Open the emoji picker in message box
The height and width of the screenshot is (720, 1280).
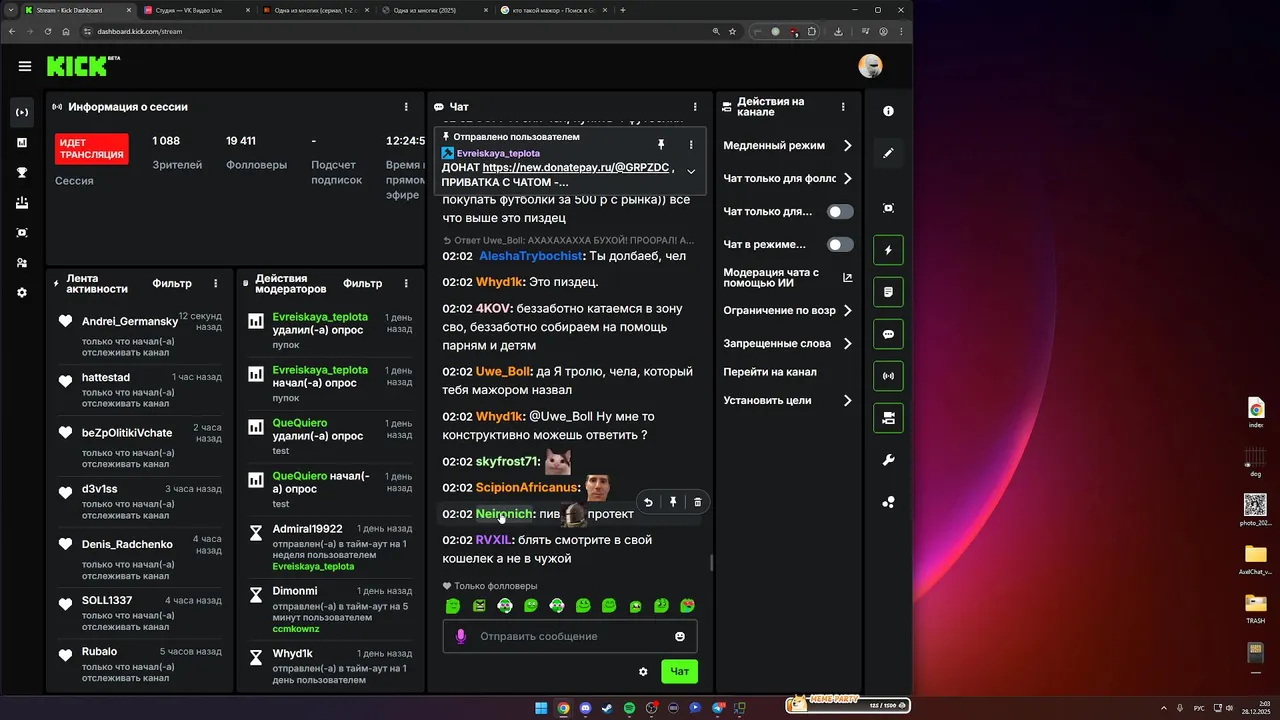680,636
